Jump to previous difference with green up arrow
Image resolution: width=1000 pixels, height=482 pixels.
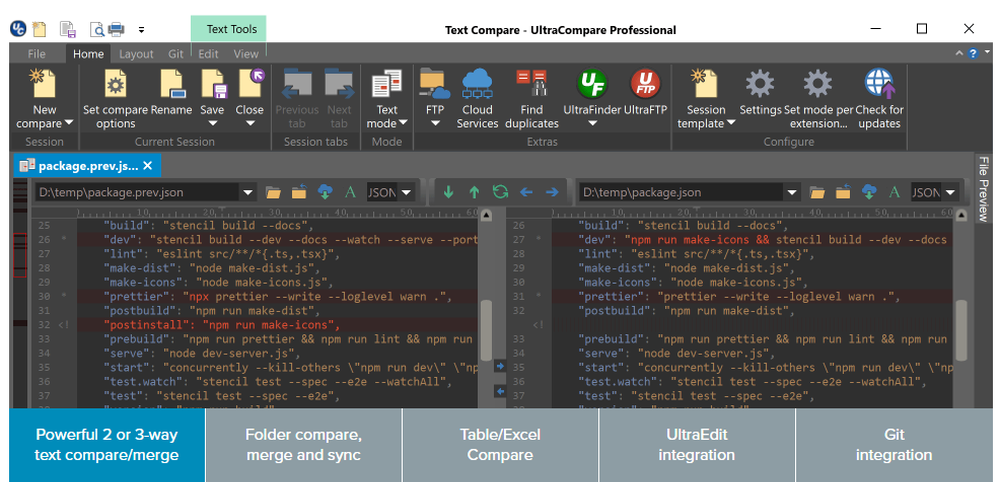tap(474, 192)
